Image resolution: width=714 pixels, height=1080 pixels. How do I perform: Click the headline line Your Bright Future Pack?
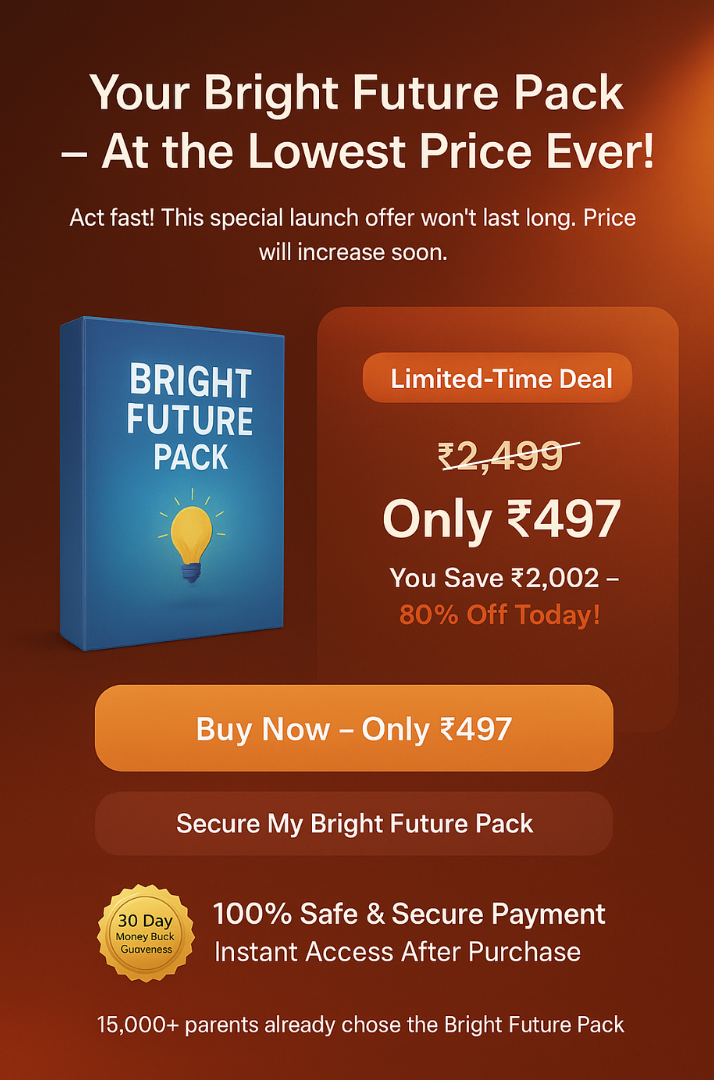pos(357,94)
